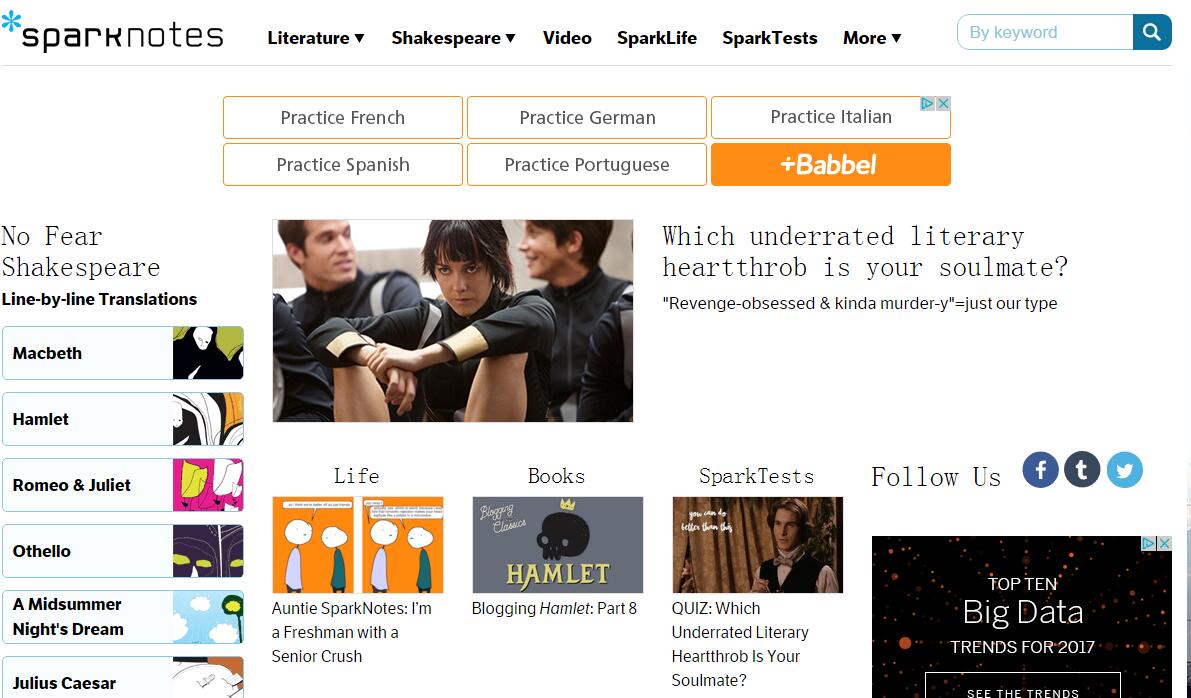Click 'Line-by-line Translations' text
Image resolution: width=1191 pixels, height=698 pixels.
click(100, 299)
